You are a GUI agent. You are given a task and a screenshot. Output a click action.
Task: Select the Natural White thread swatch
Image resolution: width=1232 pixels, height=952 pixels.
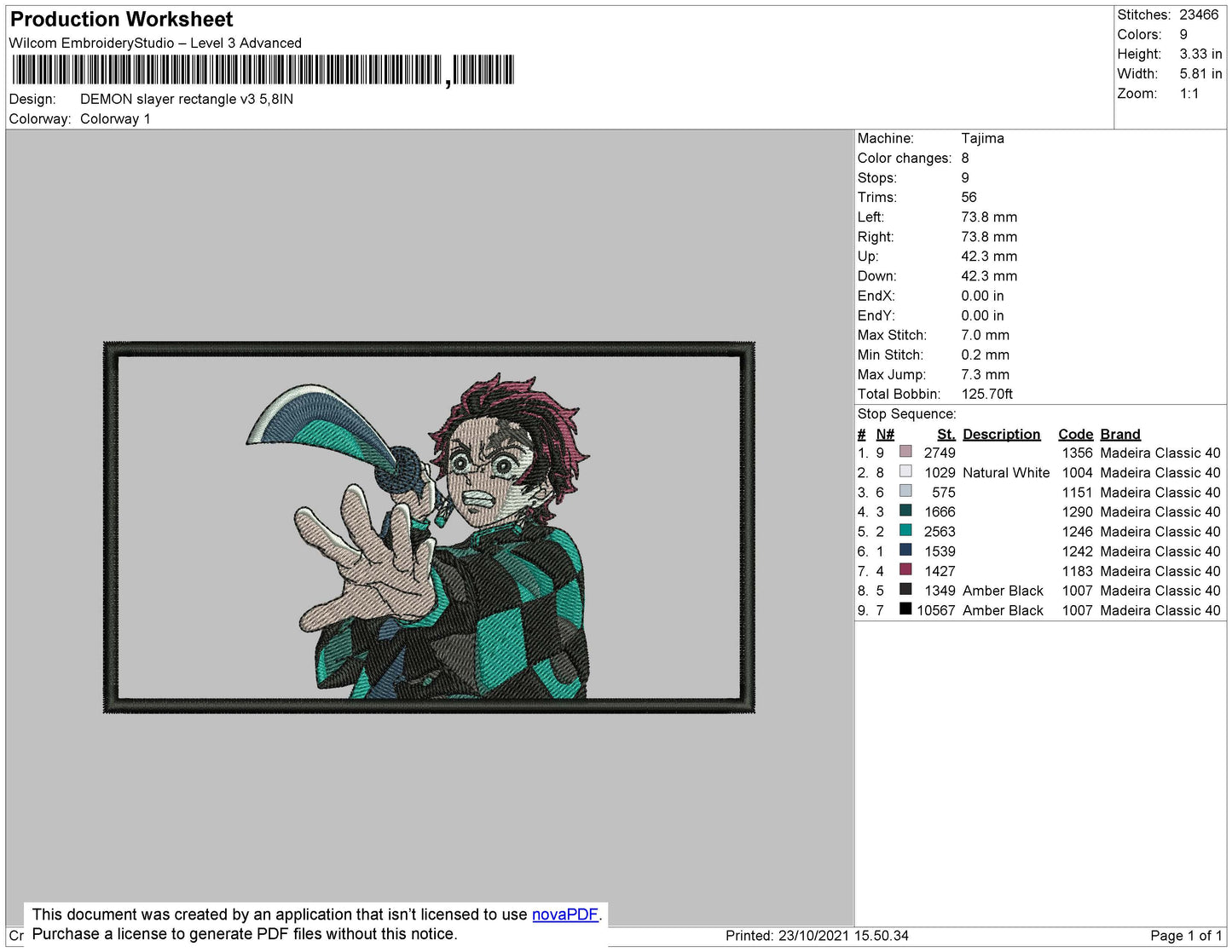(906, 471)
